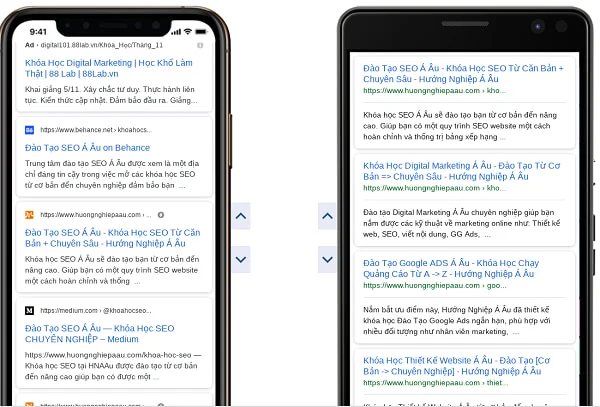Click the Google Ads course description snippet

click(457, 321)
